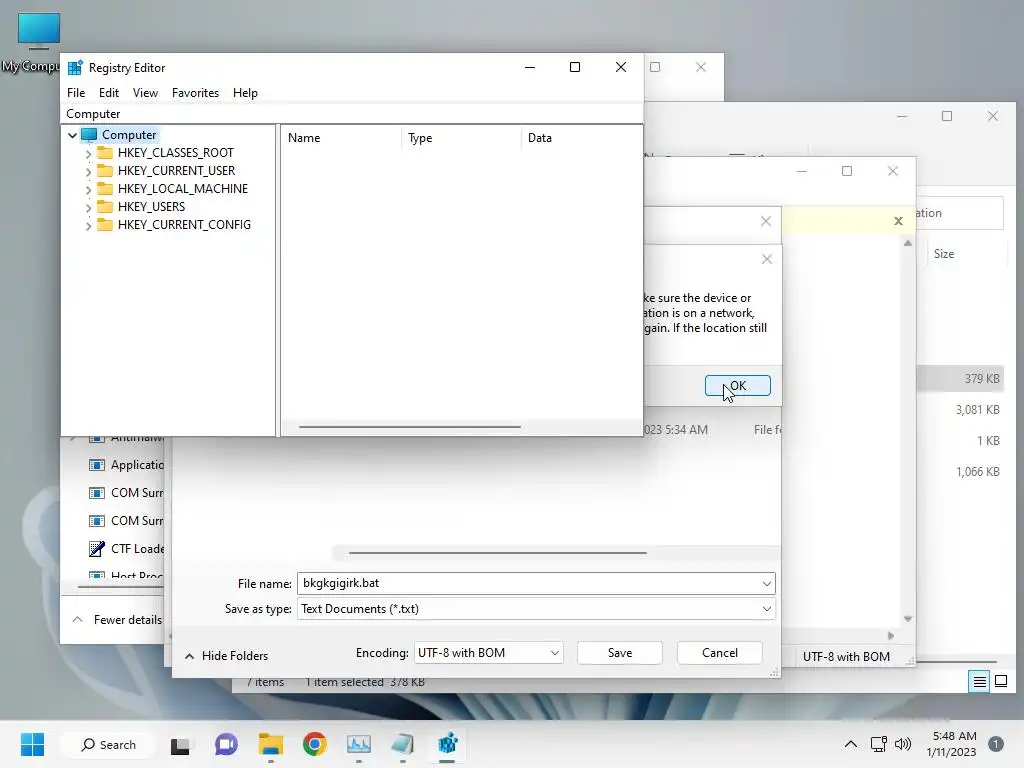Click the Computer icon in registry tree
Viewport: 1024px width, 768px height.
coord(89,135)
